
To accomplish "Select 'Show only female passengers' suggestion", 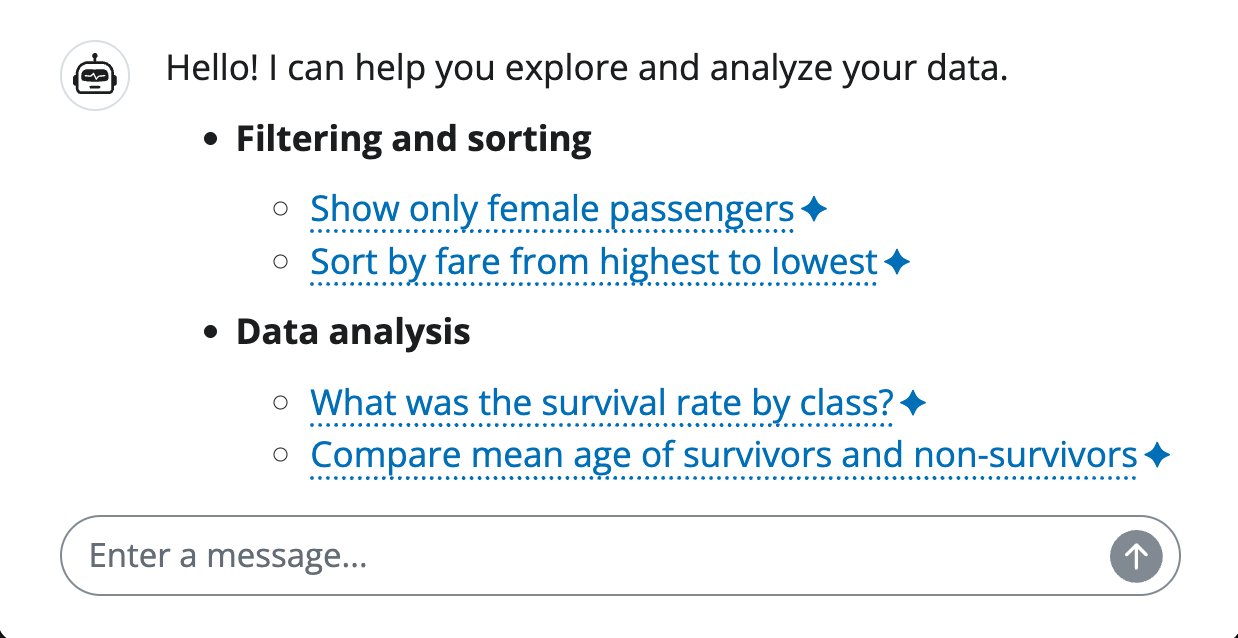I will 552,210.
